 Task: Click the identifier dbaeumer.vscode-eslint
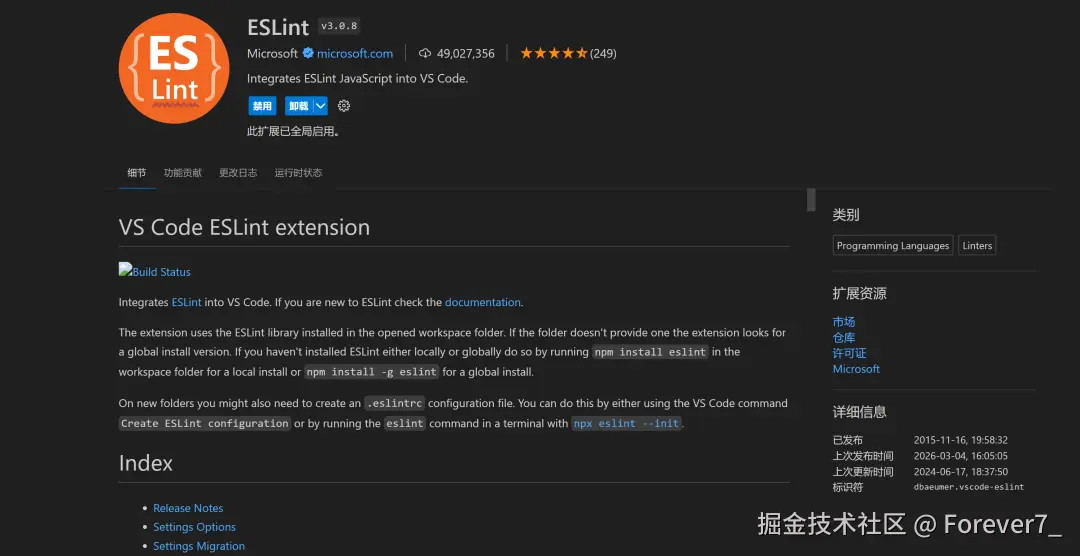(968, 487)
